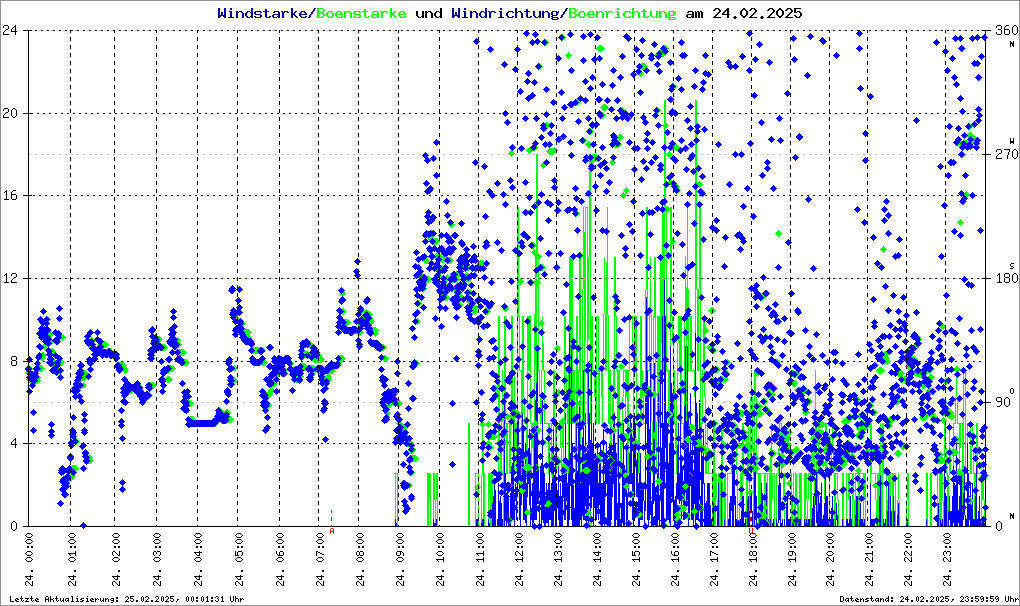Viewport: 1020px width, 606px height.
Task: Click the '24. 08:00' time label
Action: coord(360,559)
